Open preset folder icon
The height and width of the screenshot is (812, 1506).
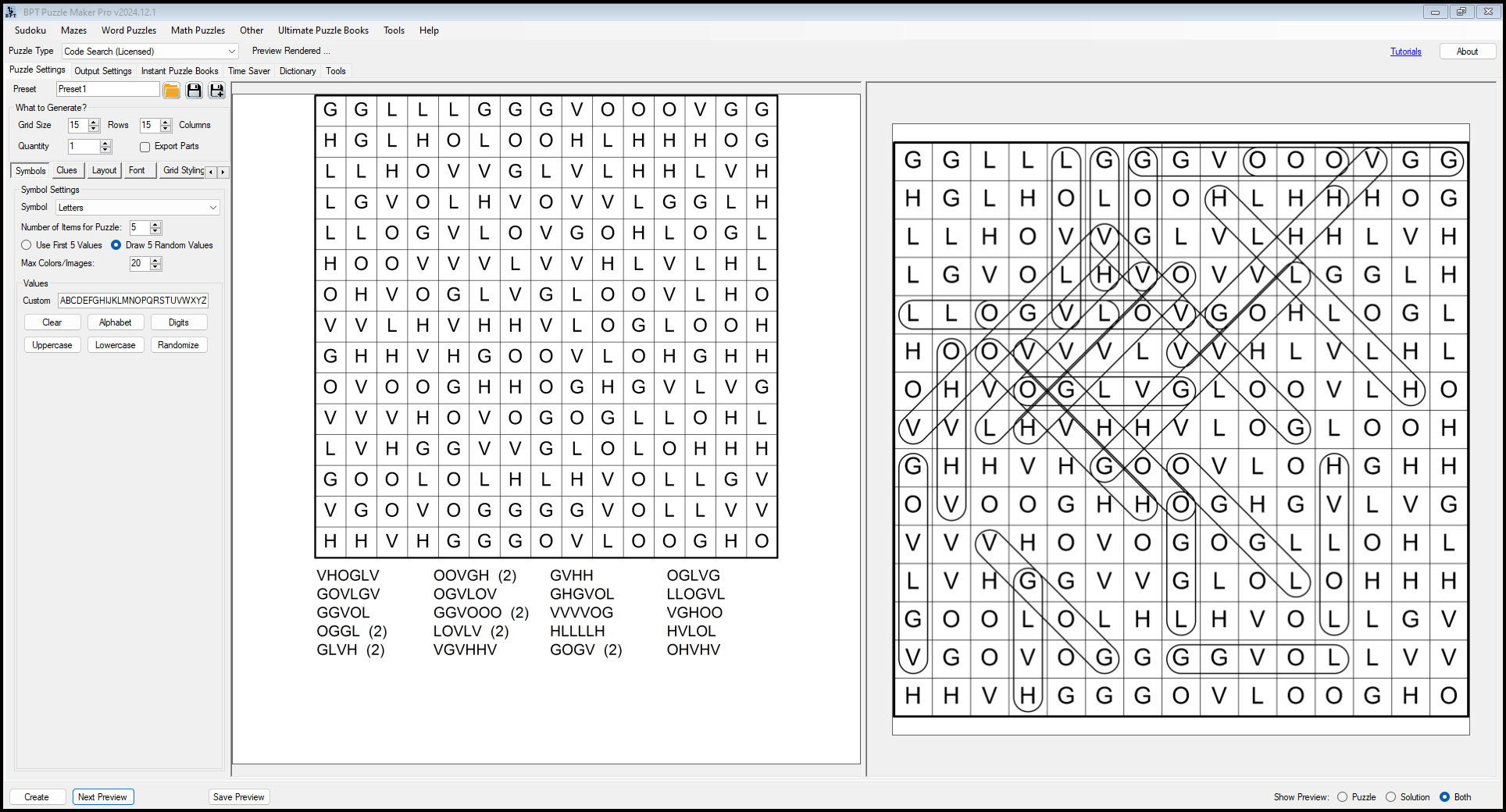[171, 91]
